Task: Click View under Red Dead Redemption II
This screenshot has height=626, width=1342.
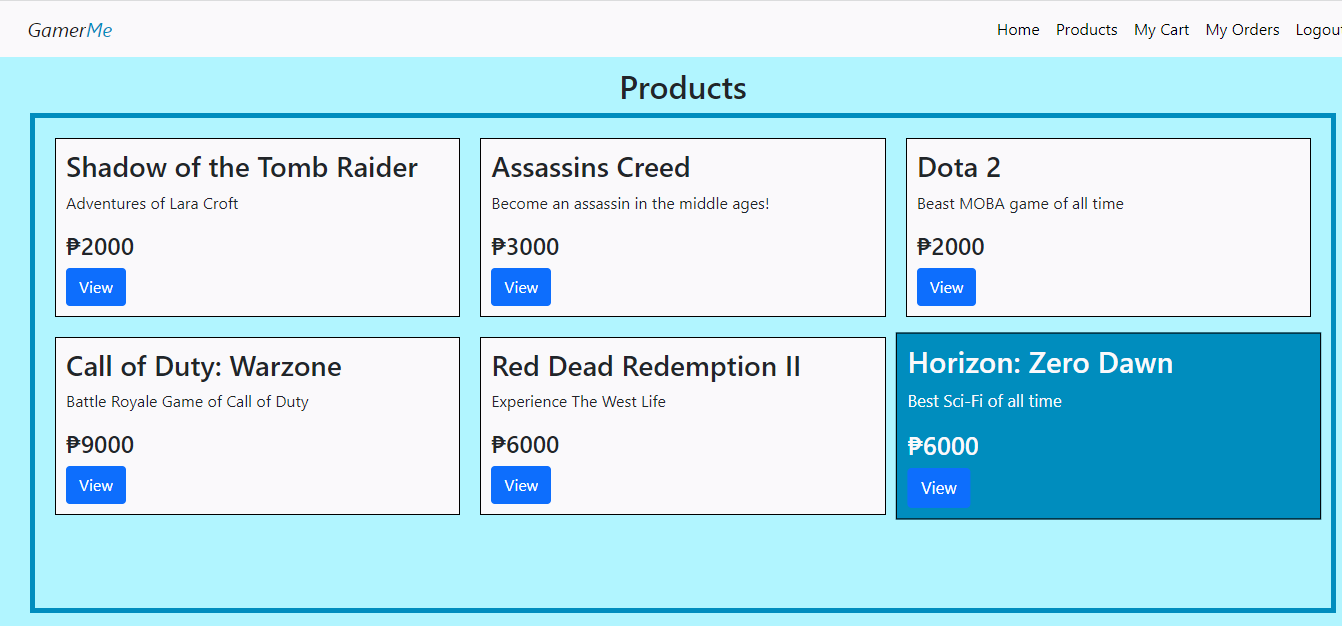Action: pyautogui.click(x=521, y=485)
